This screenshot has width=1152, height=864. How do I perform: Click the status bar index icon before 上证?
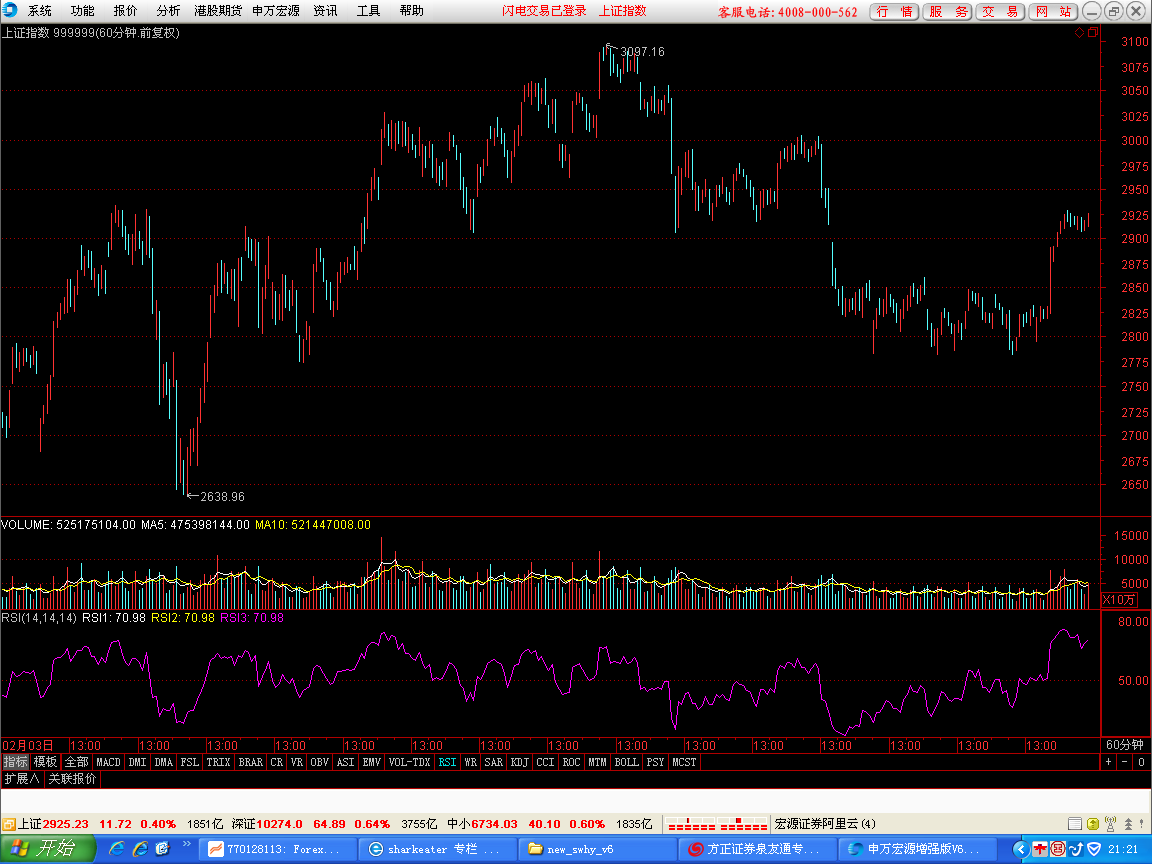tap(9, 824)
